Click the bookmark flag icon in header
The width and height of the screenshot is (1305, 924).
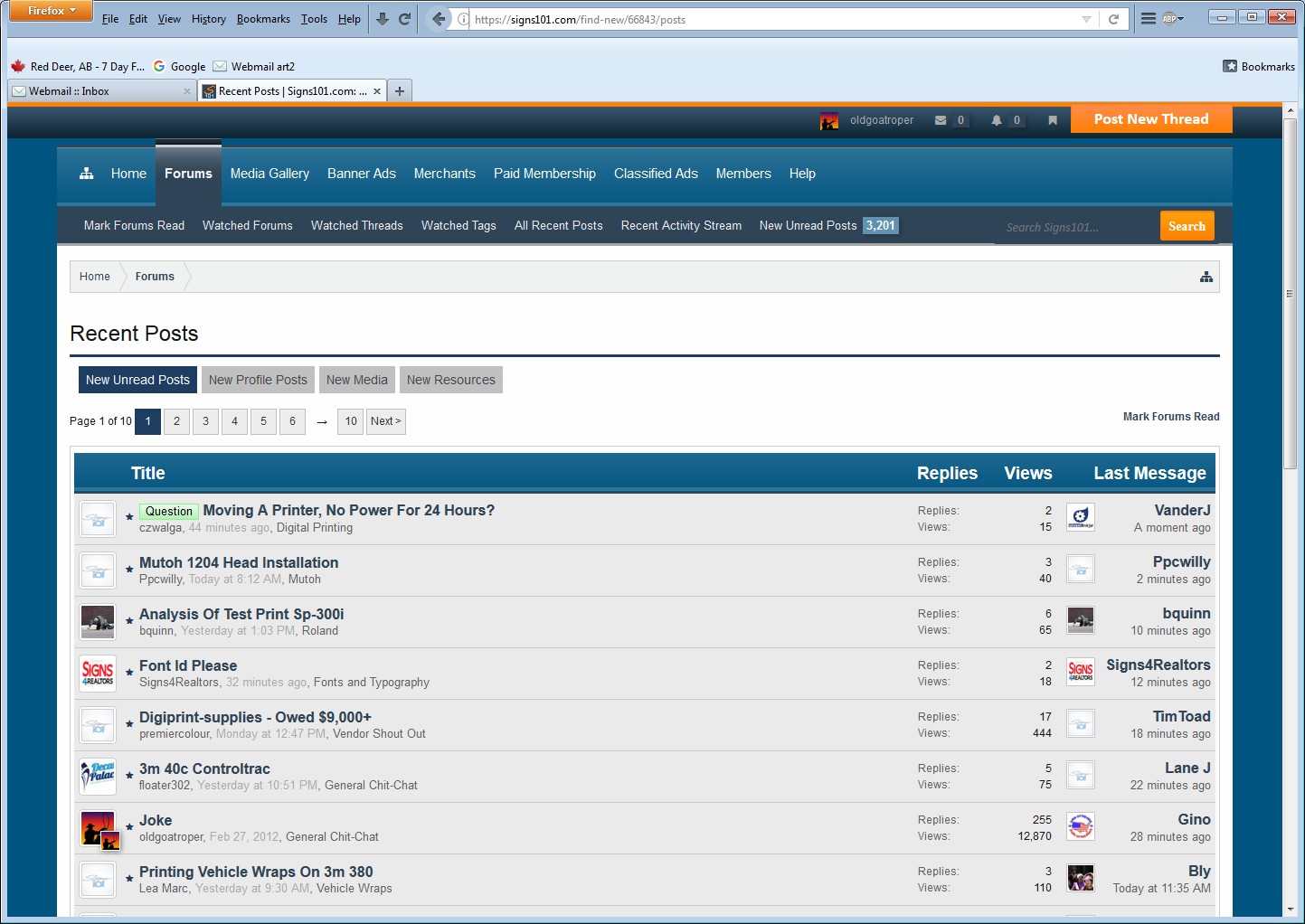coord(1053,120)
